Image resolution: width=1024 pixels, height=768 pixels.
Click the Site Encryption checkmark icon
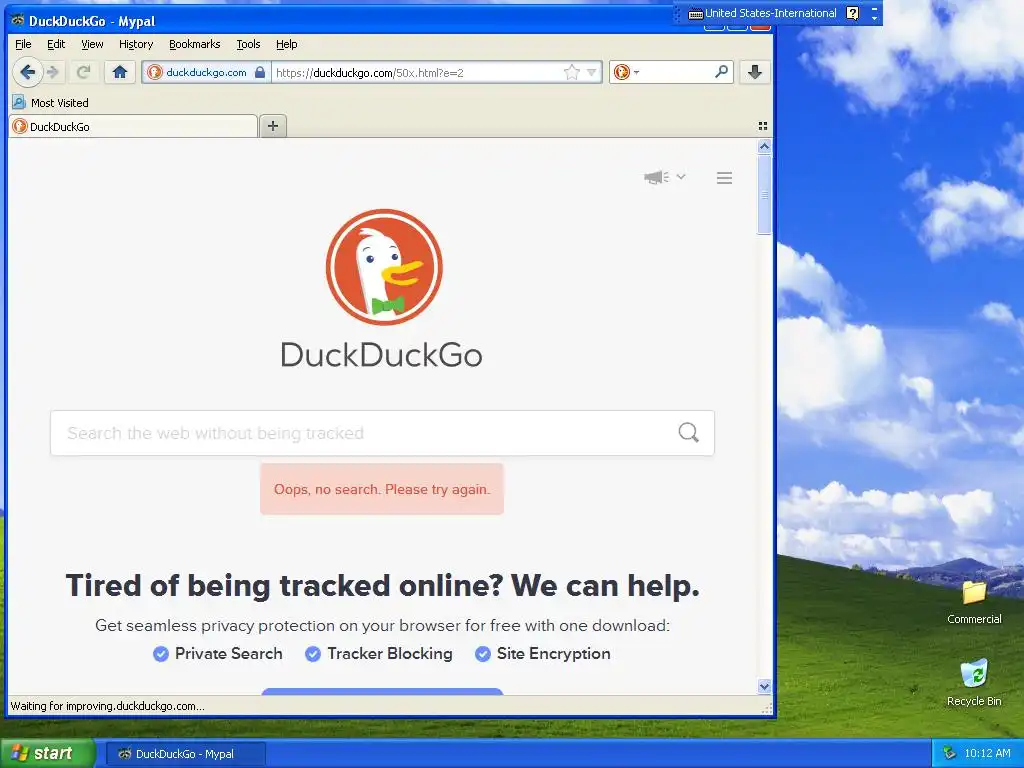483,654
